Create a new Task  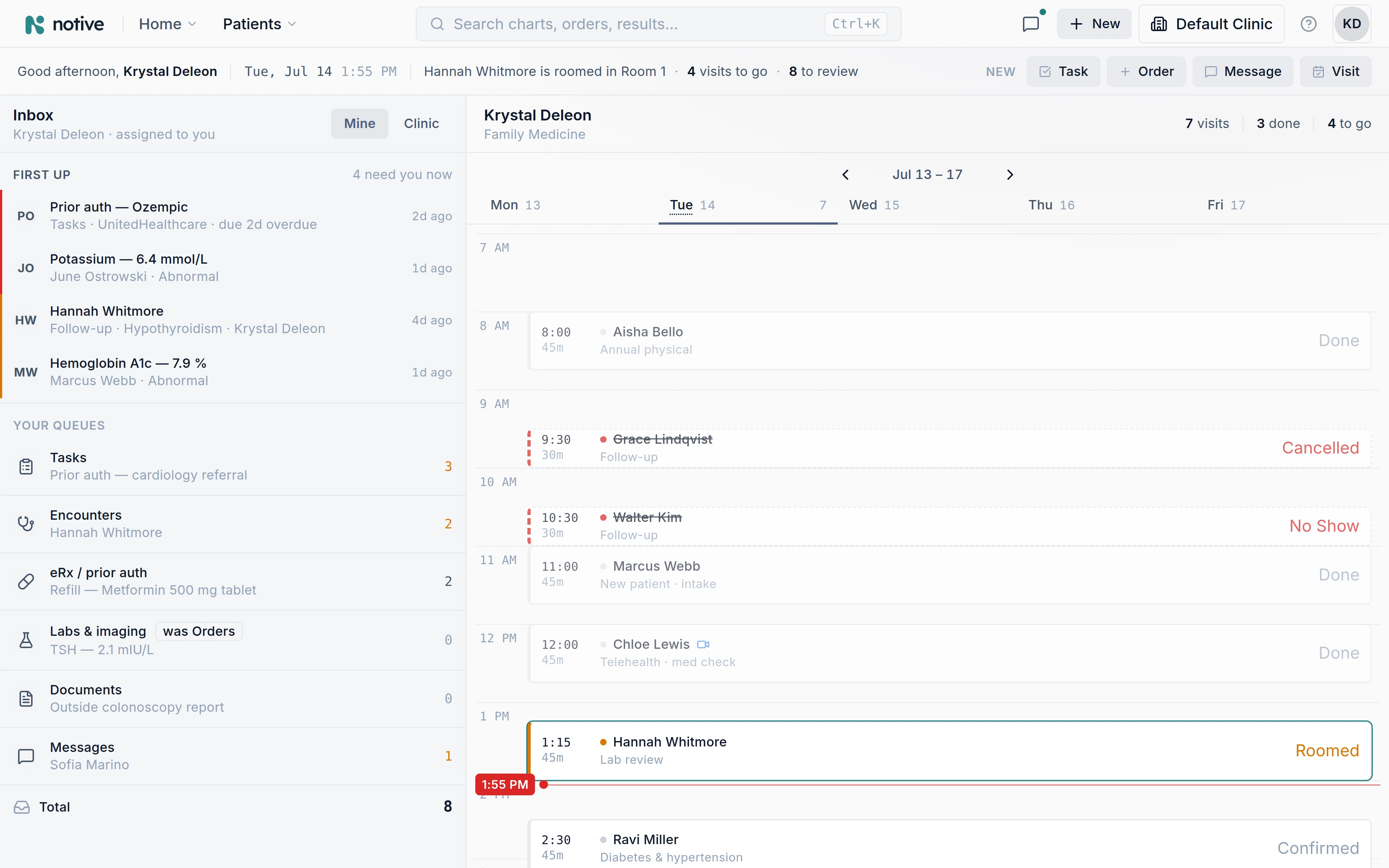pos(1063,72)
